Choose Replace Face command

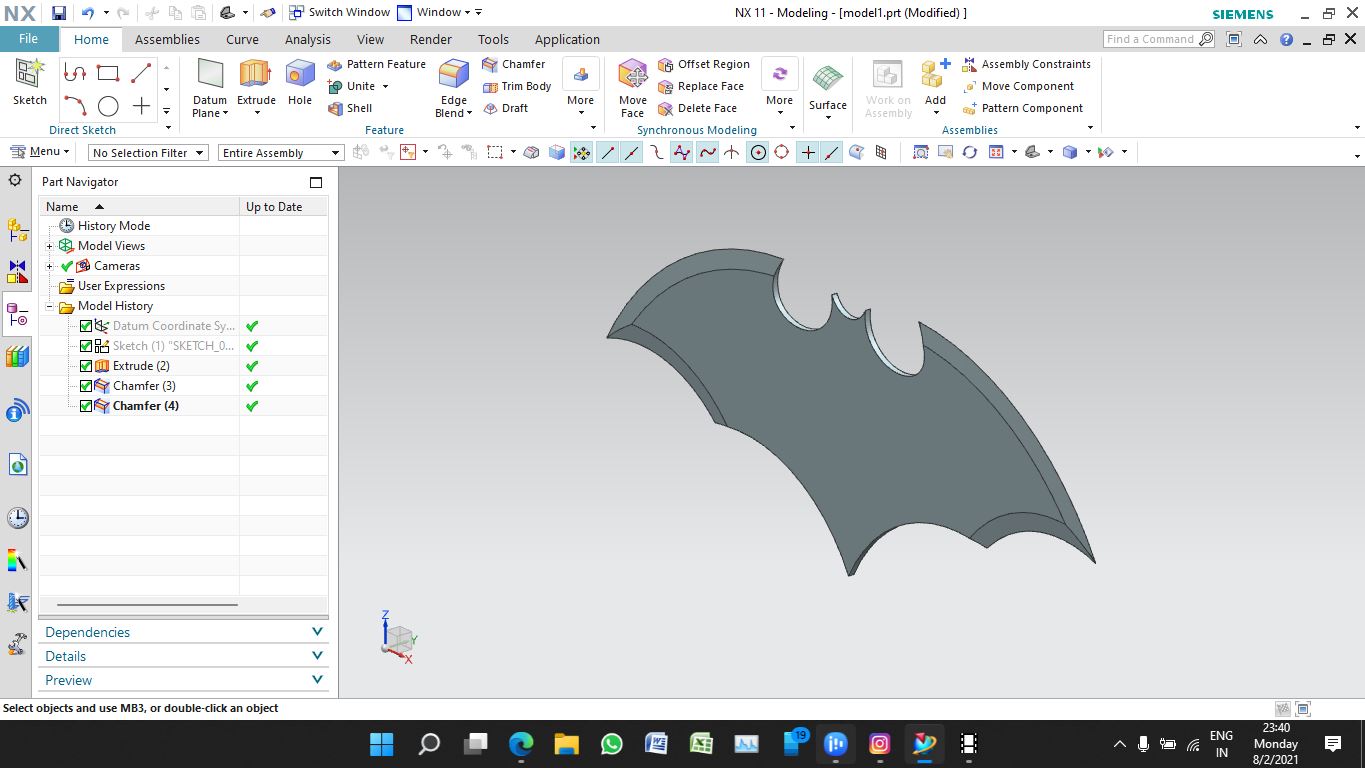(701, 86)
